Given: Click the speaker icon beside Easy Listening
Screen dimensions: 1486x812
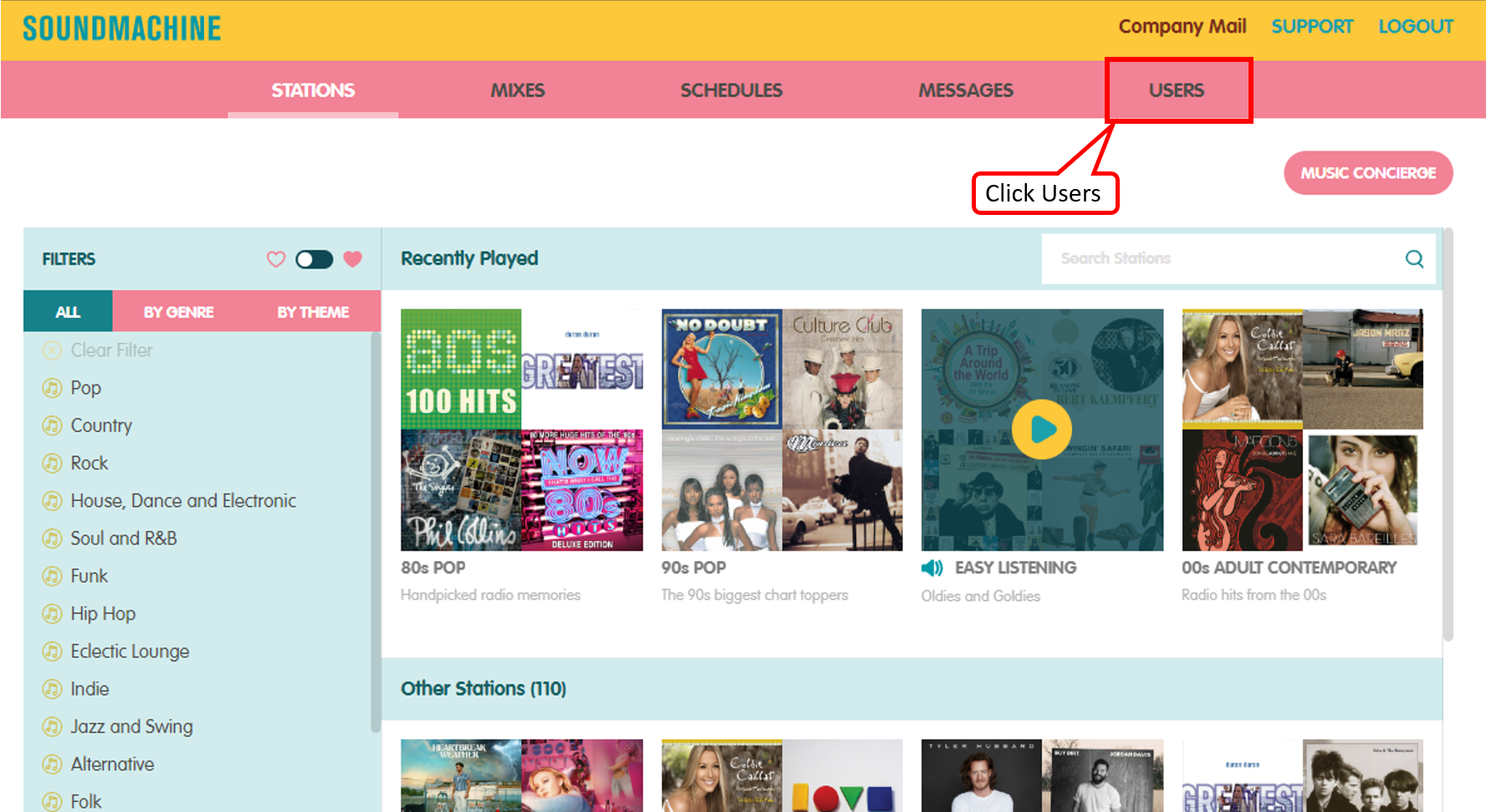Looking at the screenshot, I should (x=932, y=569).
